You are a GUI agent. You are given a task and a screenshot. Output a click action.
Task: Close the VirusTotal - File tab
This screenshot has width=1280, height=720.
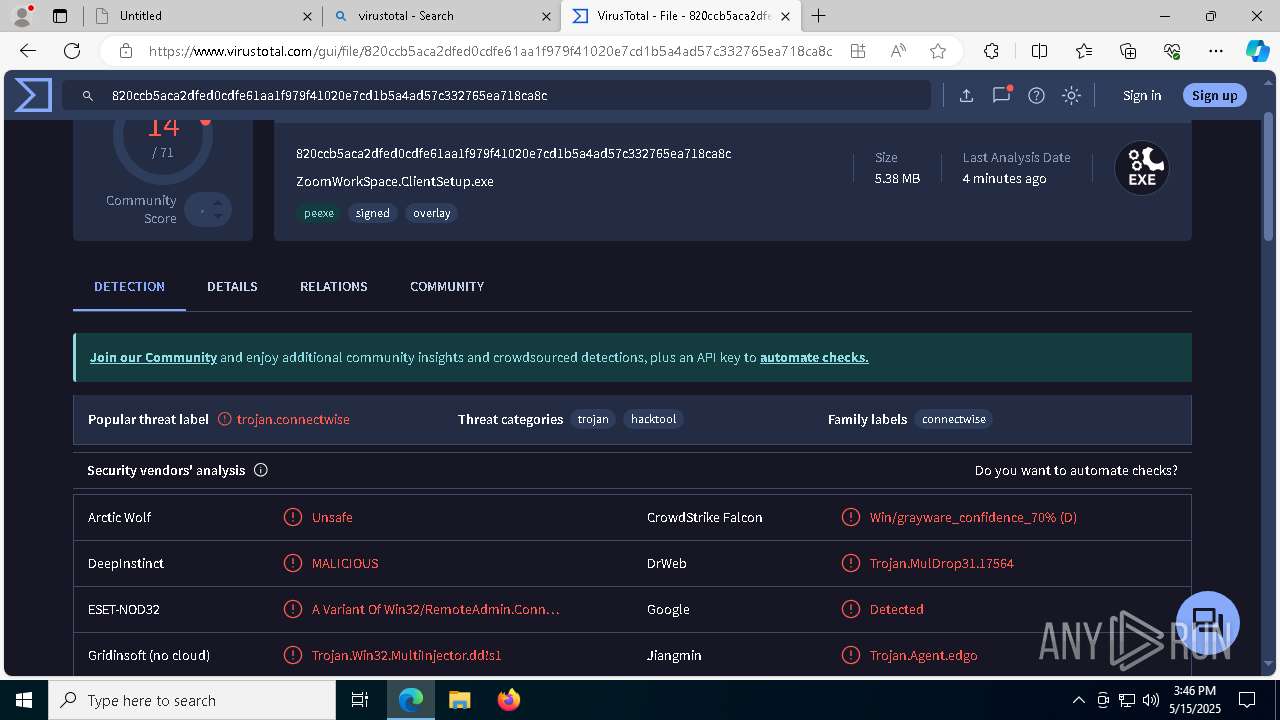click(785, 16)
